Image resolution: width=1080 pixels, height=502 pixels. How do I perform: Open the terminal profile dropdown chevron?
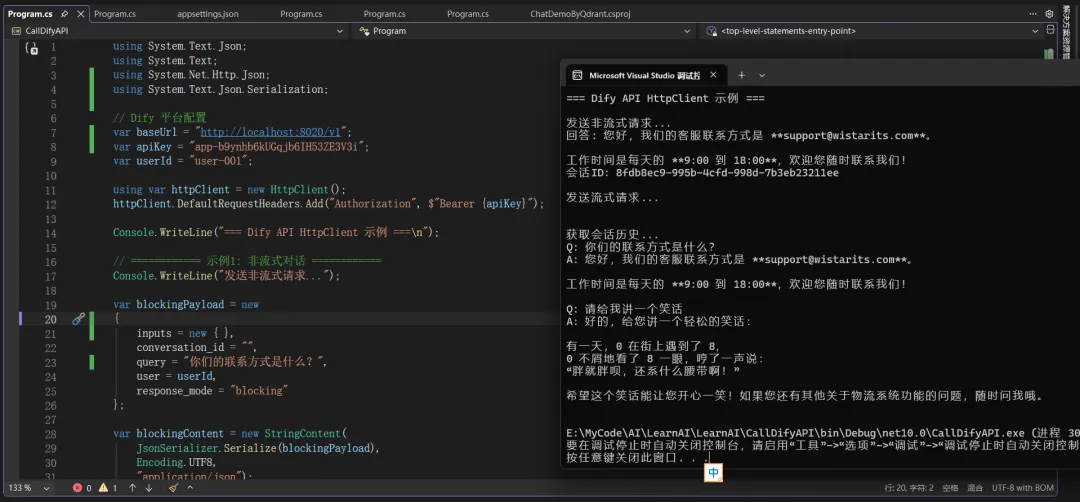pyautogui.click(x=762, y=76)
